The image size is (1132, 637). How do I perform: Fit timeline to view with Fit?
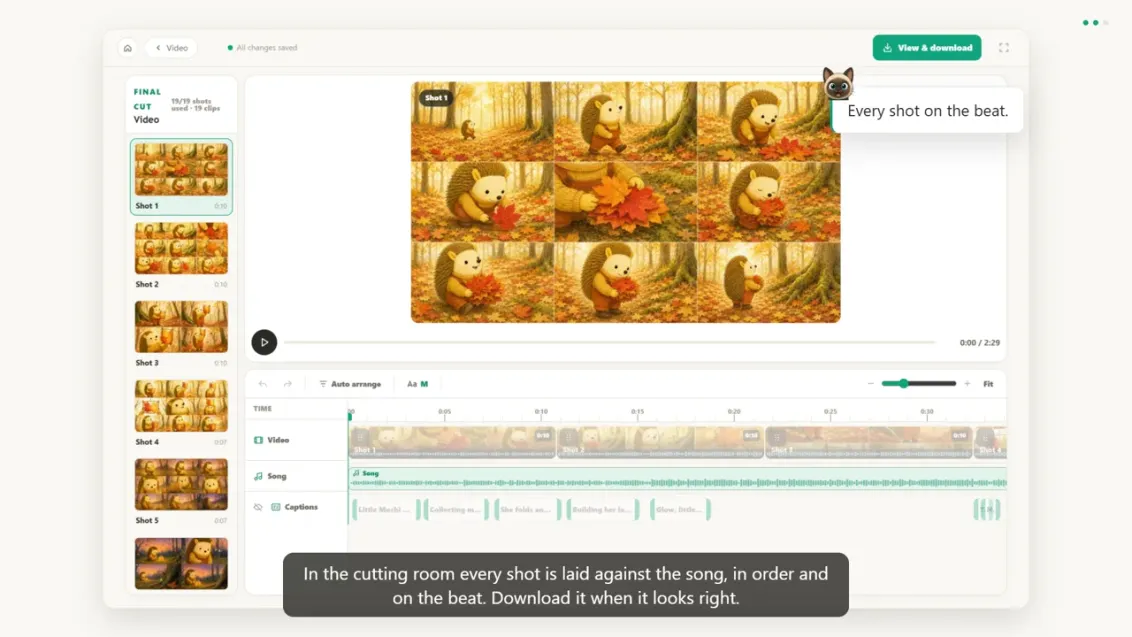(x=988, y=384)
